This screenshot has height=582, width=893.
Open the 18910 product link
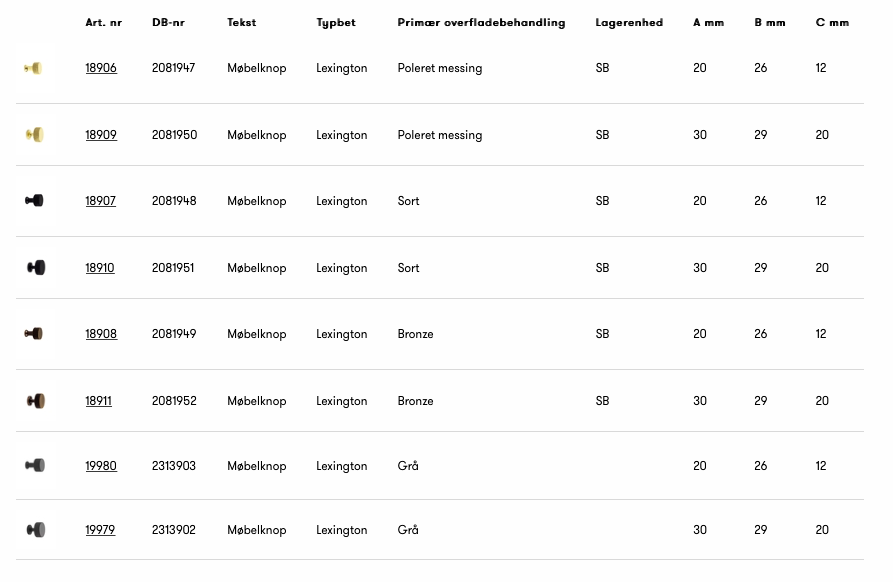(x=100, y=268)
